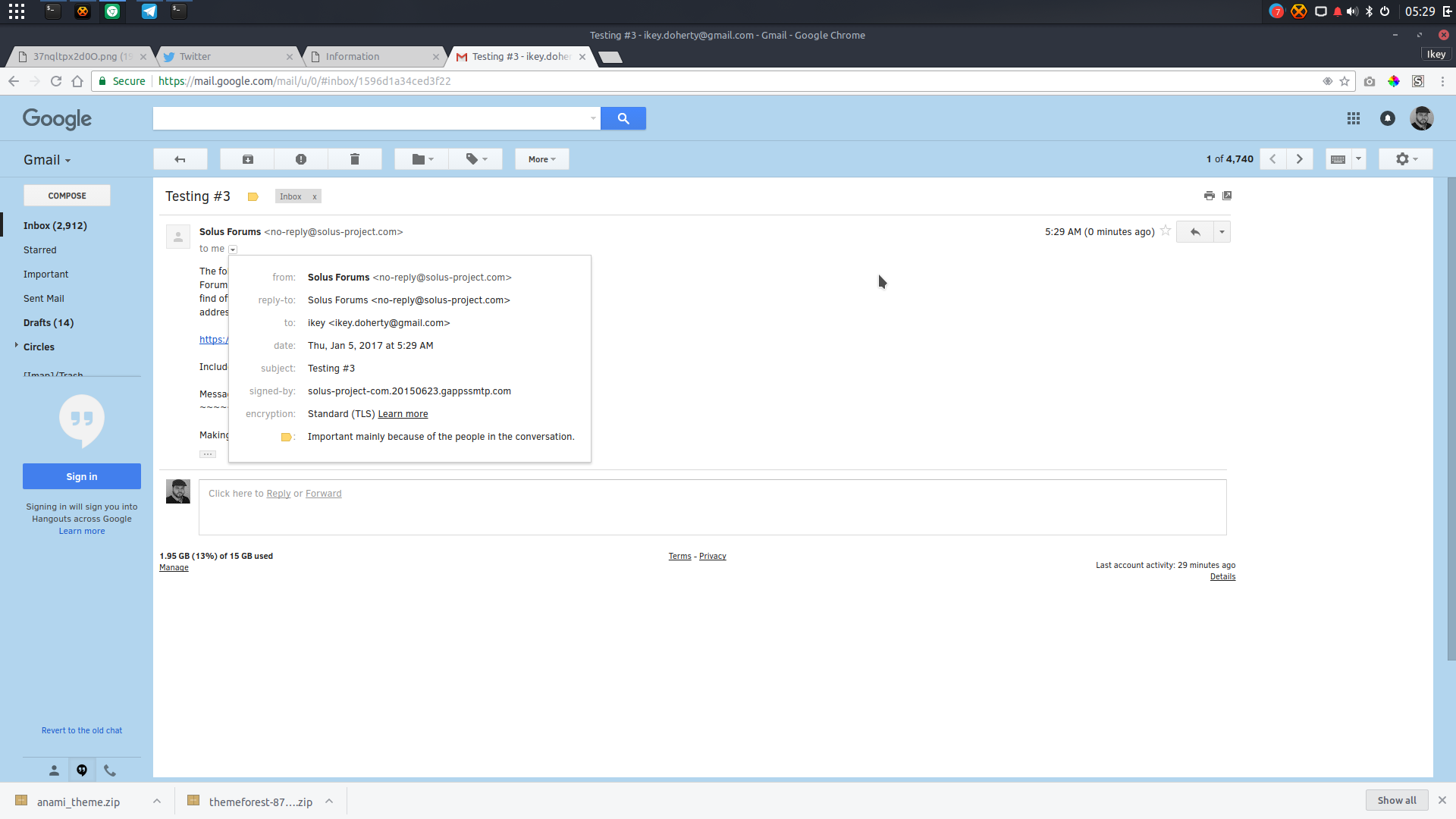The width and height of the screenshot is (1456, 819).
Task: Open the reply more-options dropdown
Action: tap(1222, 232)
